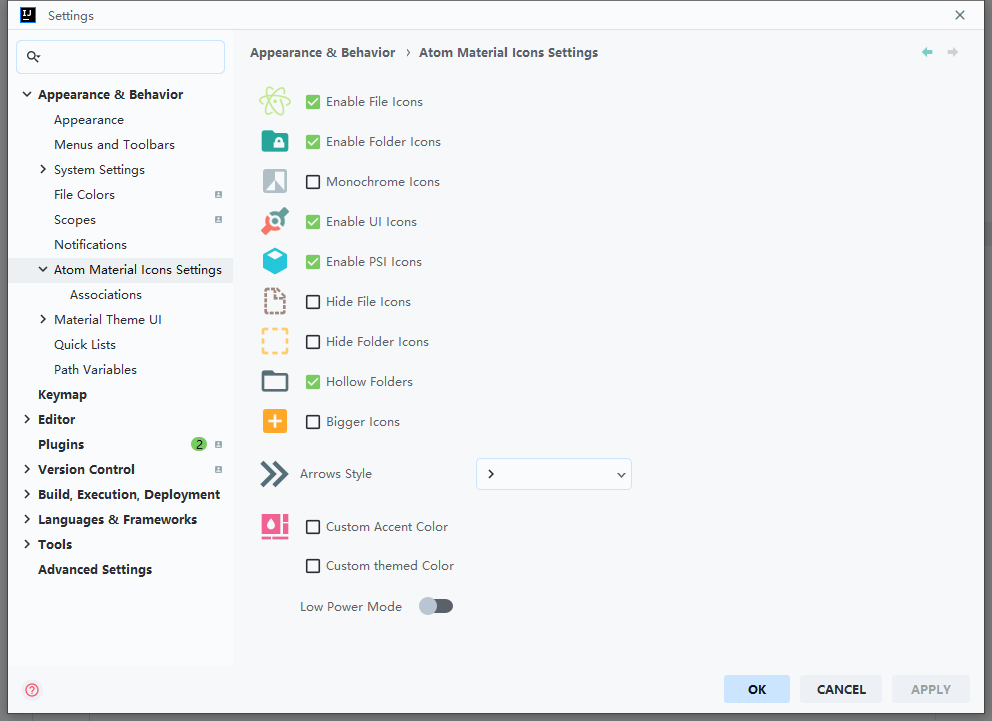Click the OK button
992x721 pixels.
tap(757, 689)
